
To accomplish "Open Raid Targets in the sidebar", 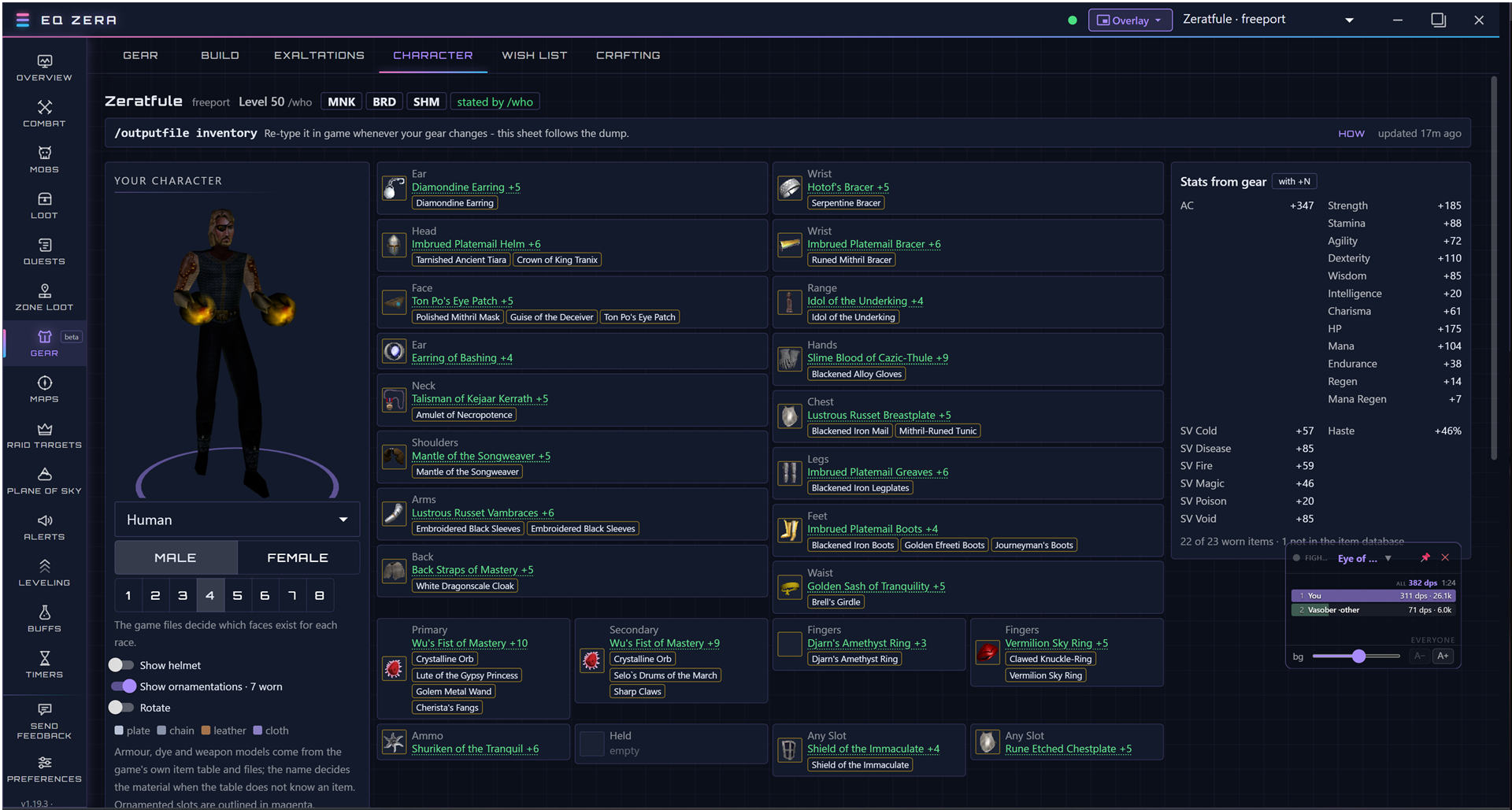I will [44, 435].
